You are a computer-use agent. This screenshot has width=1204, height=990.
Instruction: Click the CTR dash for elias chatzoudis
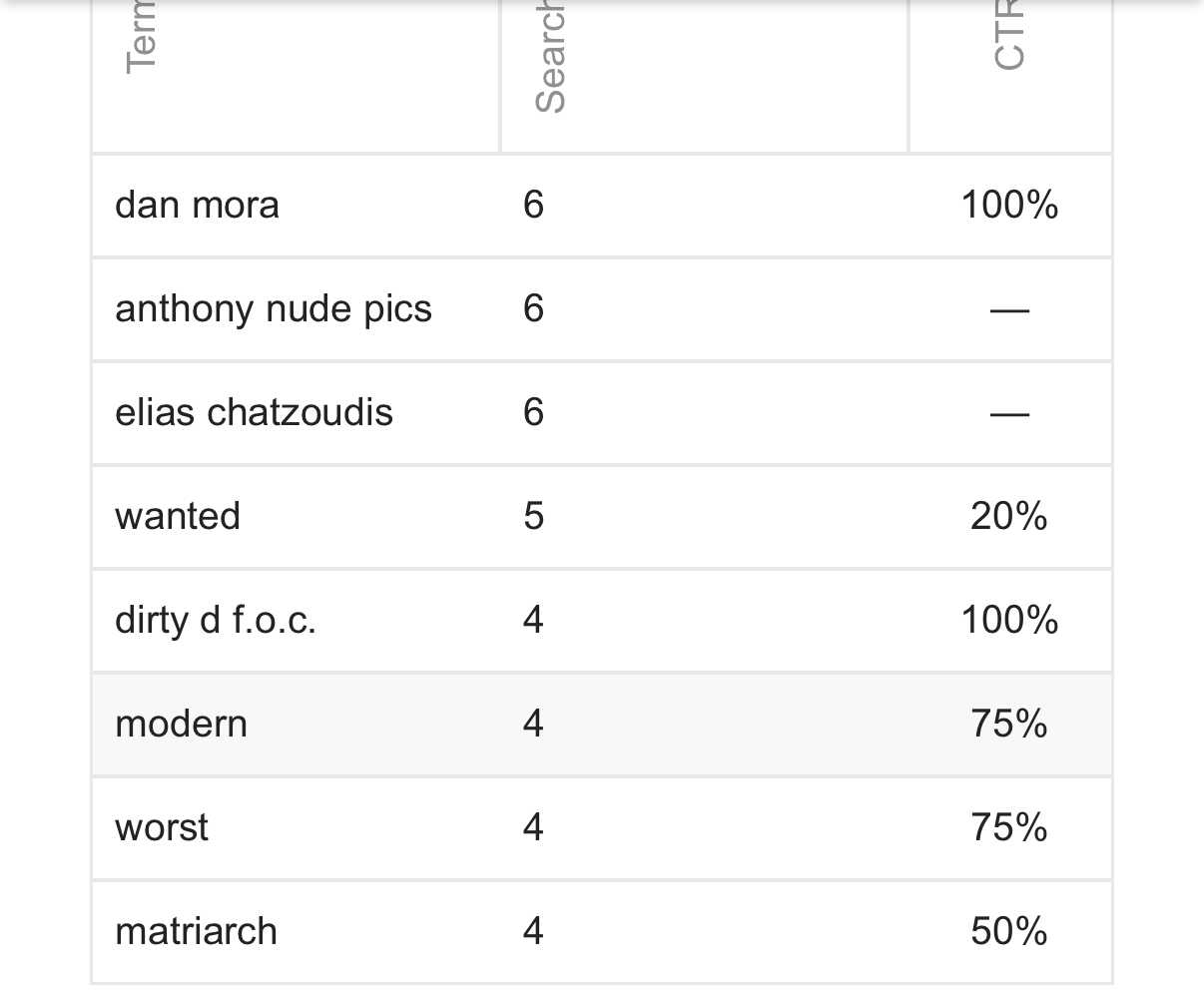tap(1009, 413)
